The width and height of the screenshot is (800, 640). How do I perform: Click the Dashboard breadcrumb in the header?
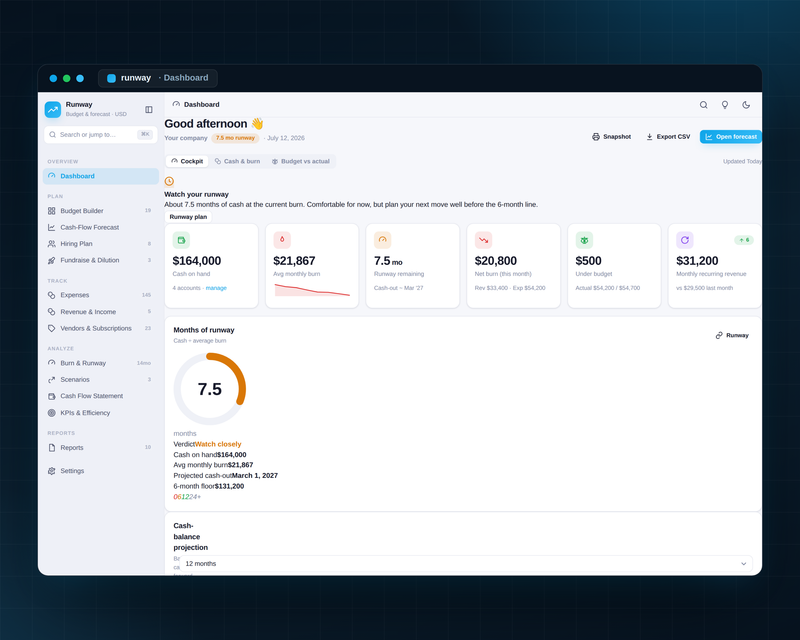coord(196,104)
